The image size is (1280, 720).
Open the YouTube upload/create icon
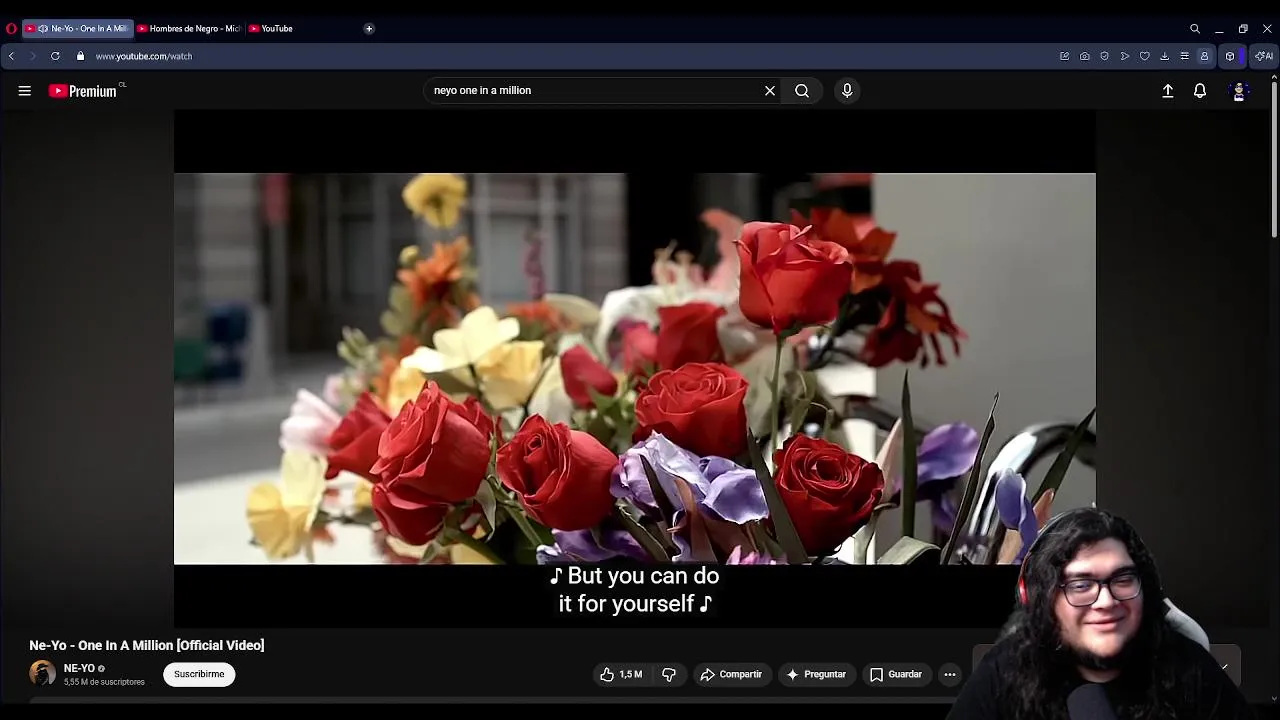[x=1168, y=91]
